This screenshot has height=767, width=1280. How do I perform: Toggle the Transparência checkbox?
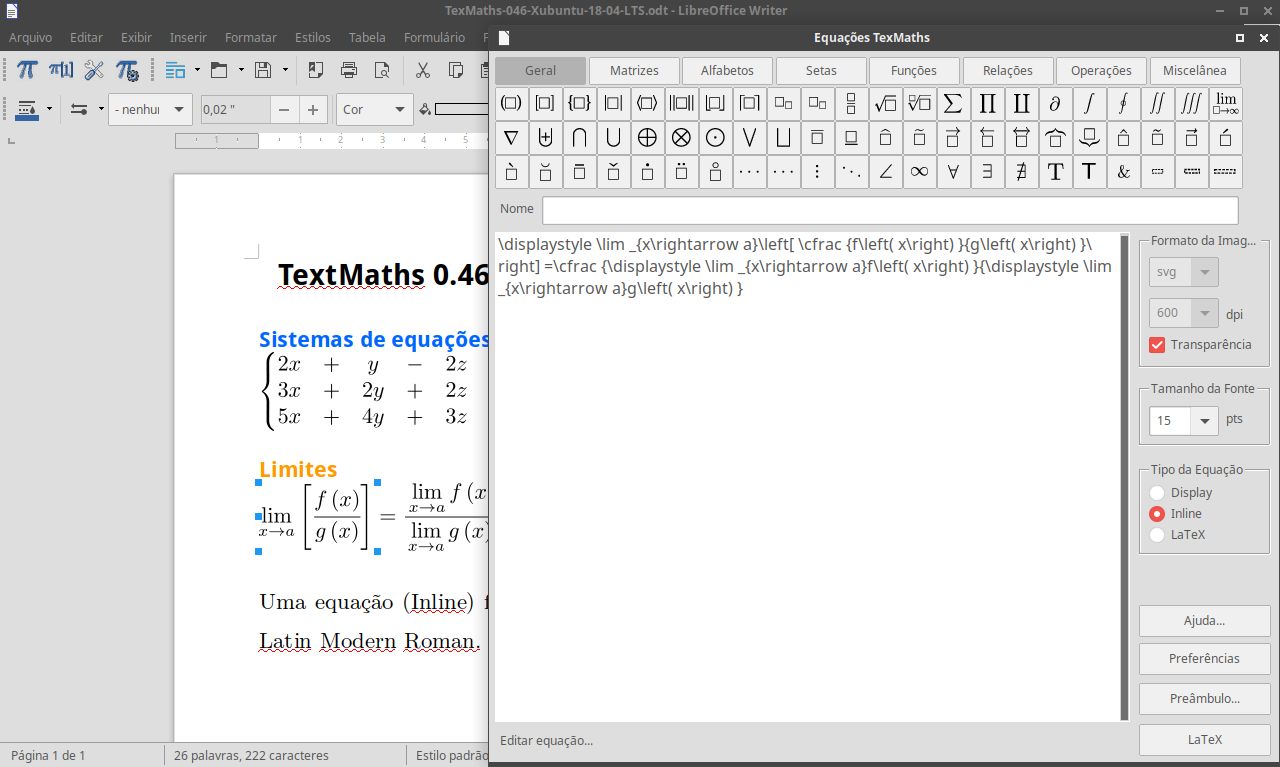1157,344
